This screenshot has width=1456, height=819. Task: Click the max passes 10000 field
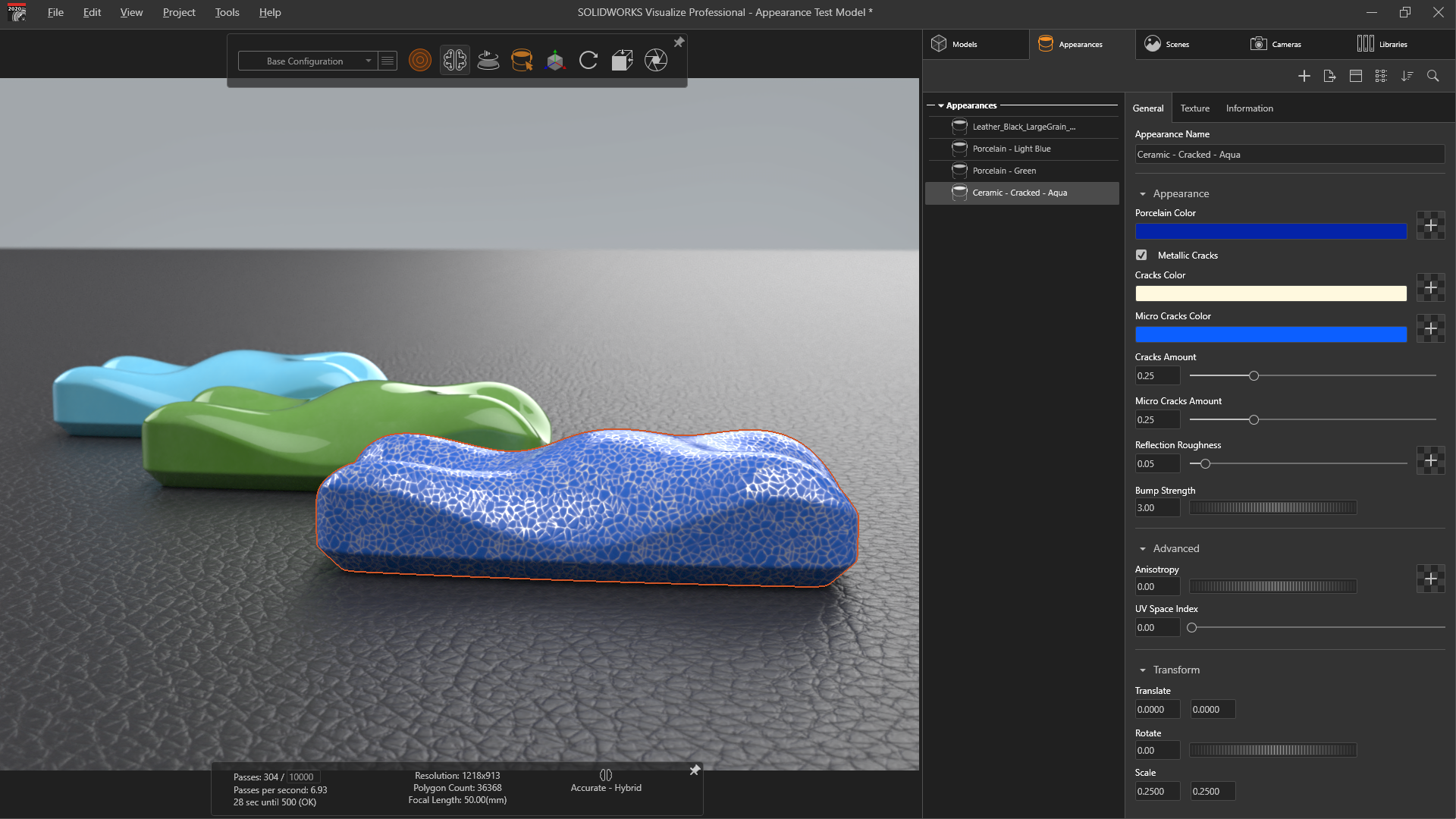303,777
